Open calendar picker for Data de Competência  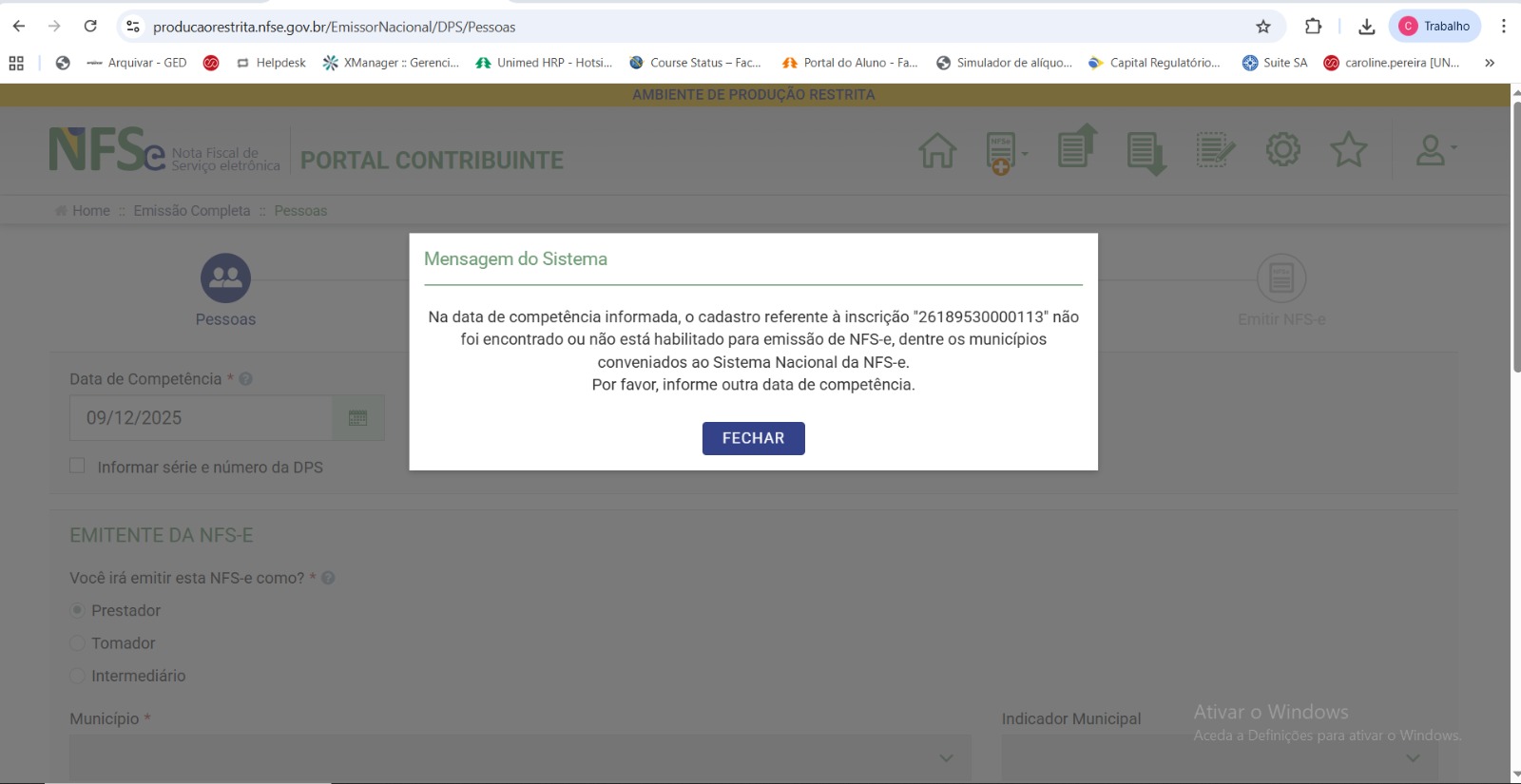tap(358, 418)
